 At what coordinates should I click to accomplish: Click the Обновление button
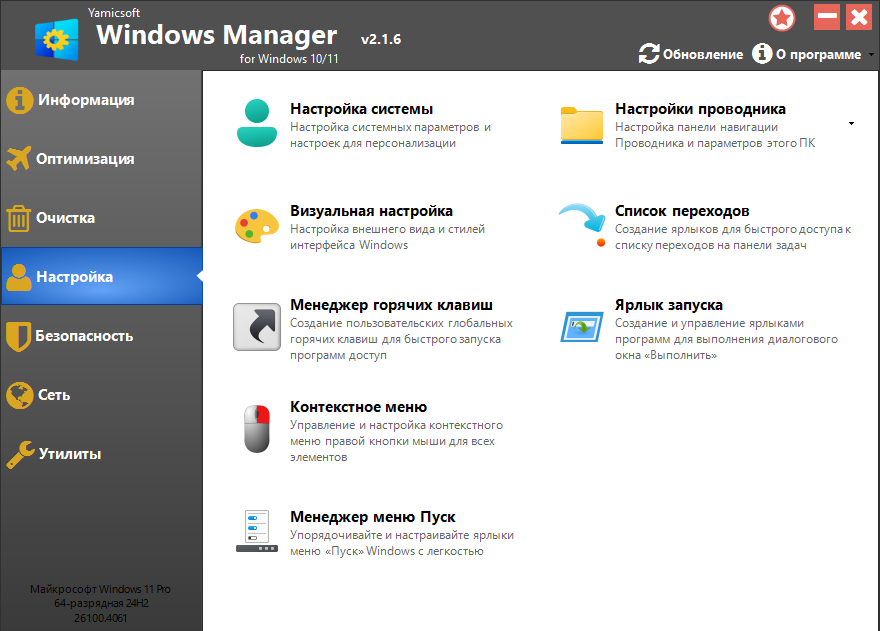[691, 54]
